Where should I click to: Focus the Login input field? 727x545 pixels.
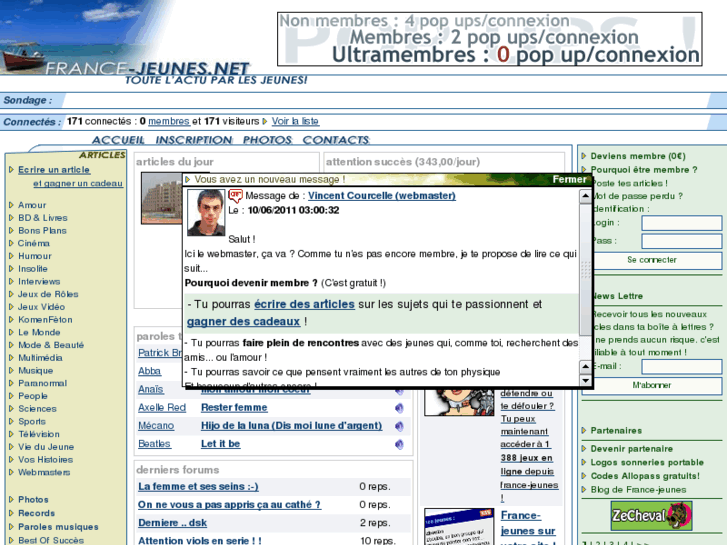pos(682,223)
